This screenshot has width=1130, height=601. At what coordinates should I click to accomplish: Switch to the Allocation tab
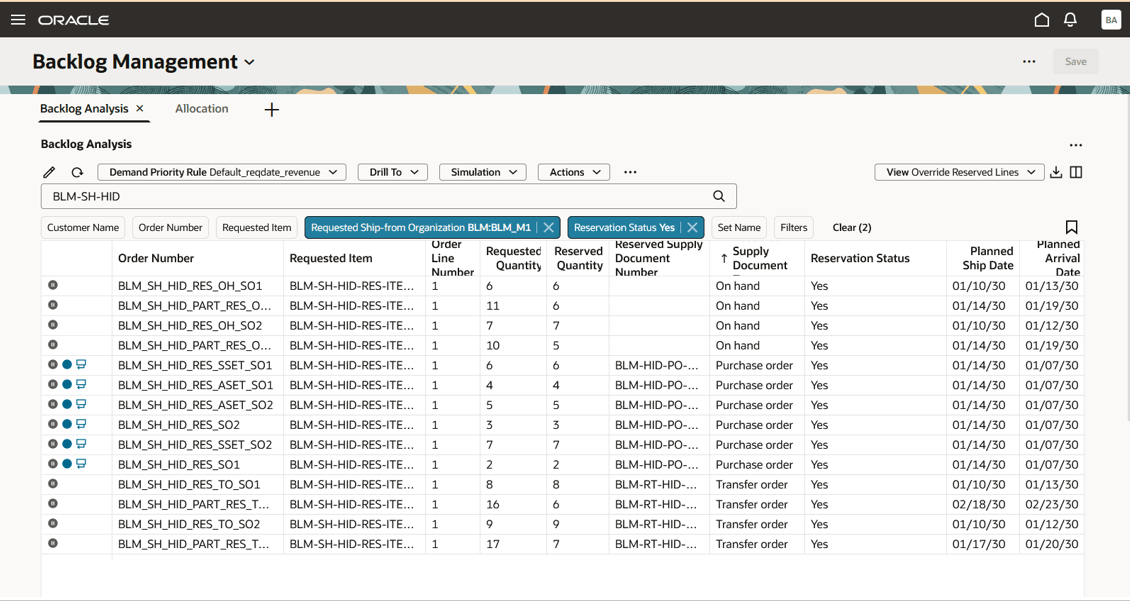[201, 108]
